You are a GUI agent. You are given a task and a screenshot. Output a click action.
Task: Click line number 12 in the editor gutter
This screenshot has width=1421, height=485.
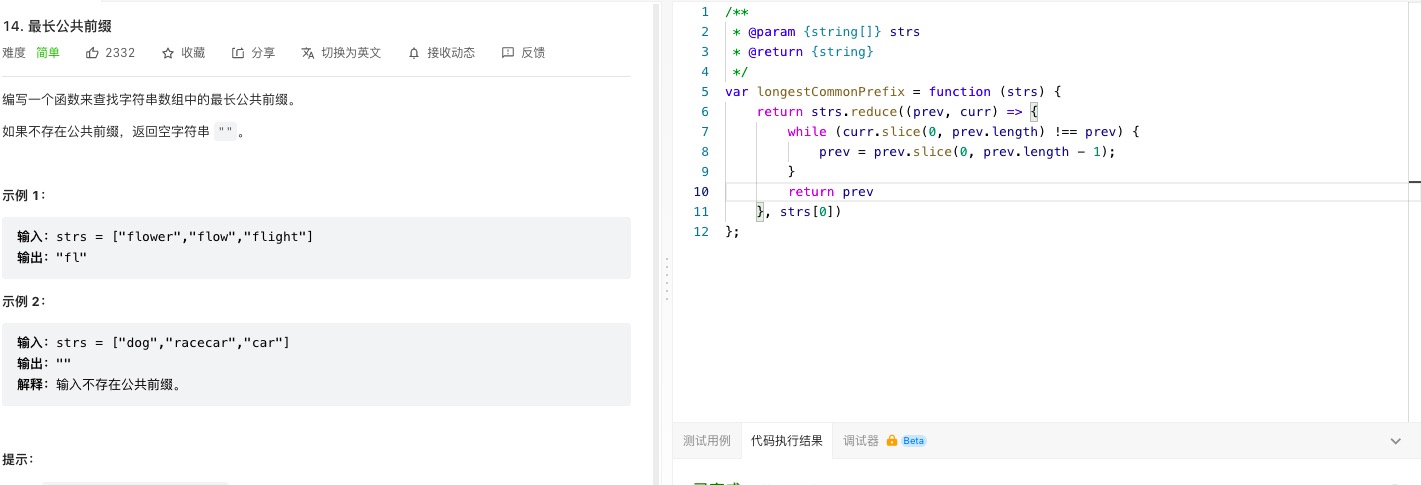click(x=700, y=232)
